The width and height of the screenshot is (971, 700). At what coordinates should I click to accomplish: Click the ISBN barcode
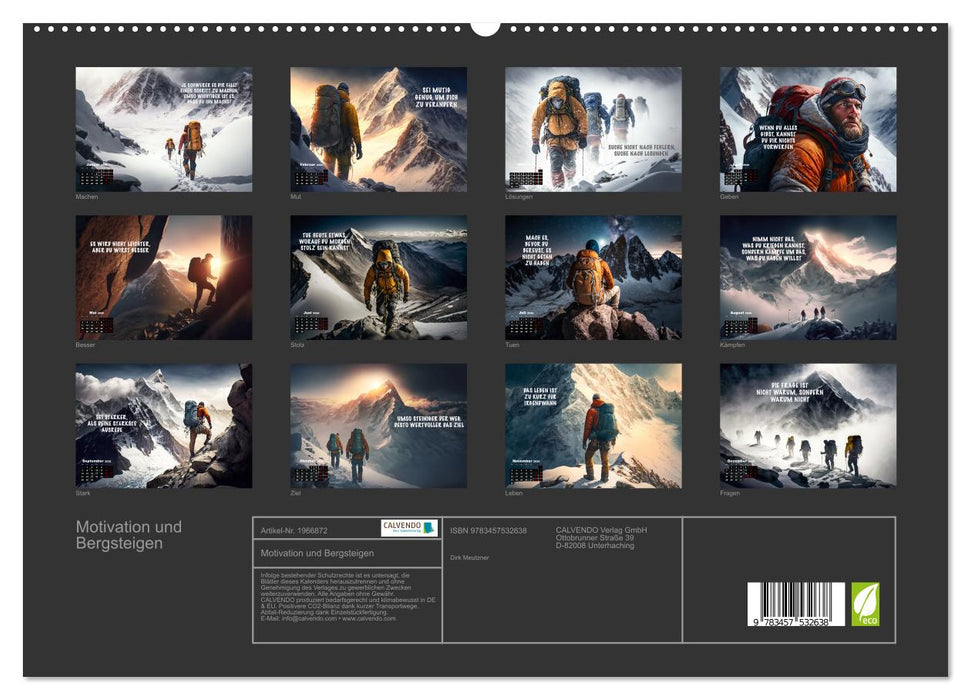coord(796,604)
